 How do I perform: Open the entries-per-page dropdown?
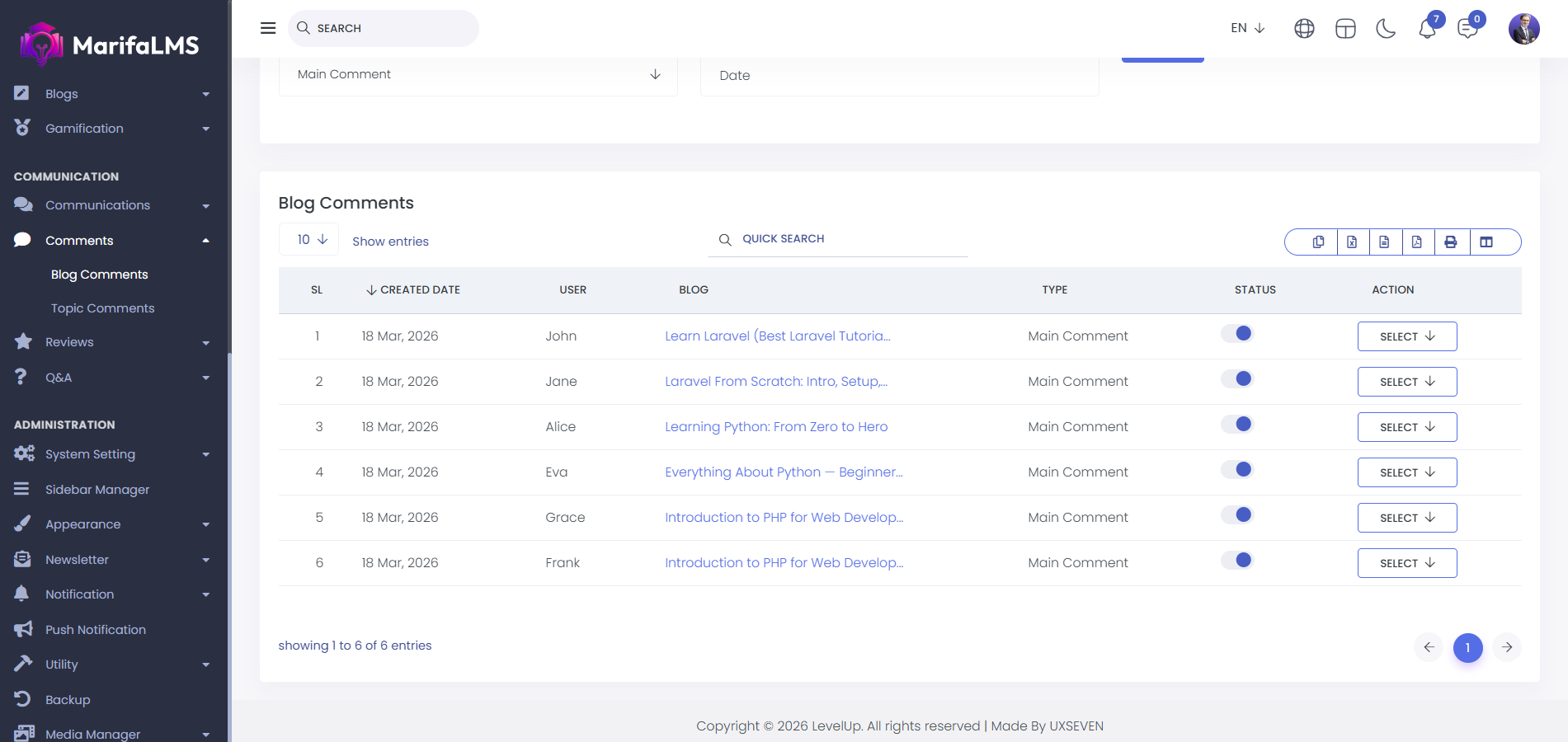click(x=309, y=239)
